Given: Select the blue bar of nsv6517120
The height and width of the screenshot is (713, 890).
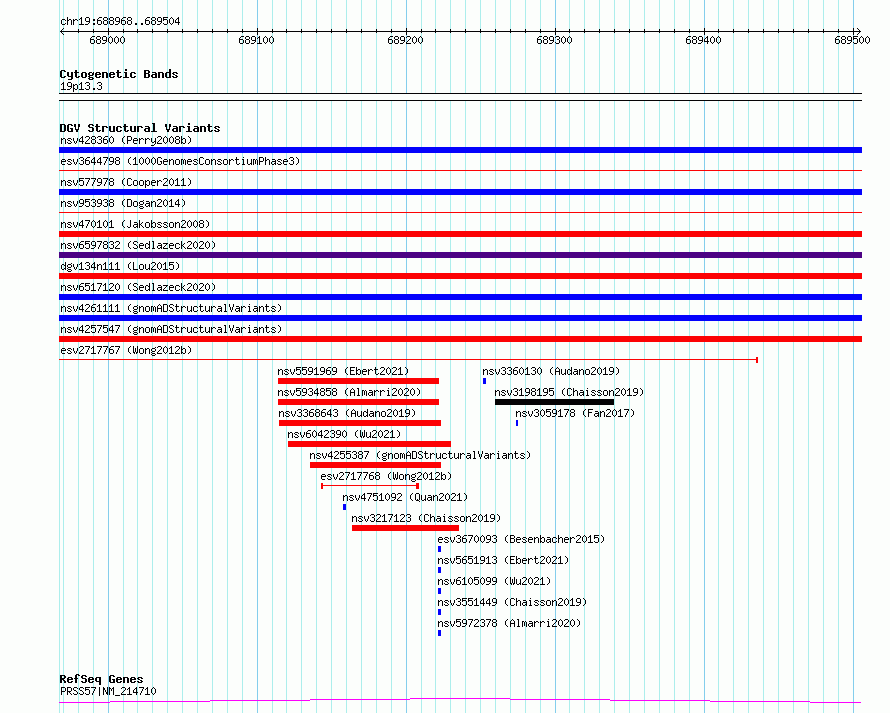Looking at the screenshot, I should [x=460, y=297].
